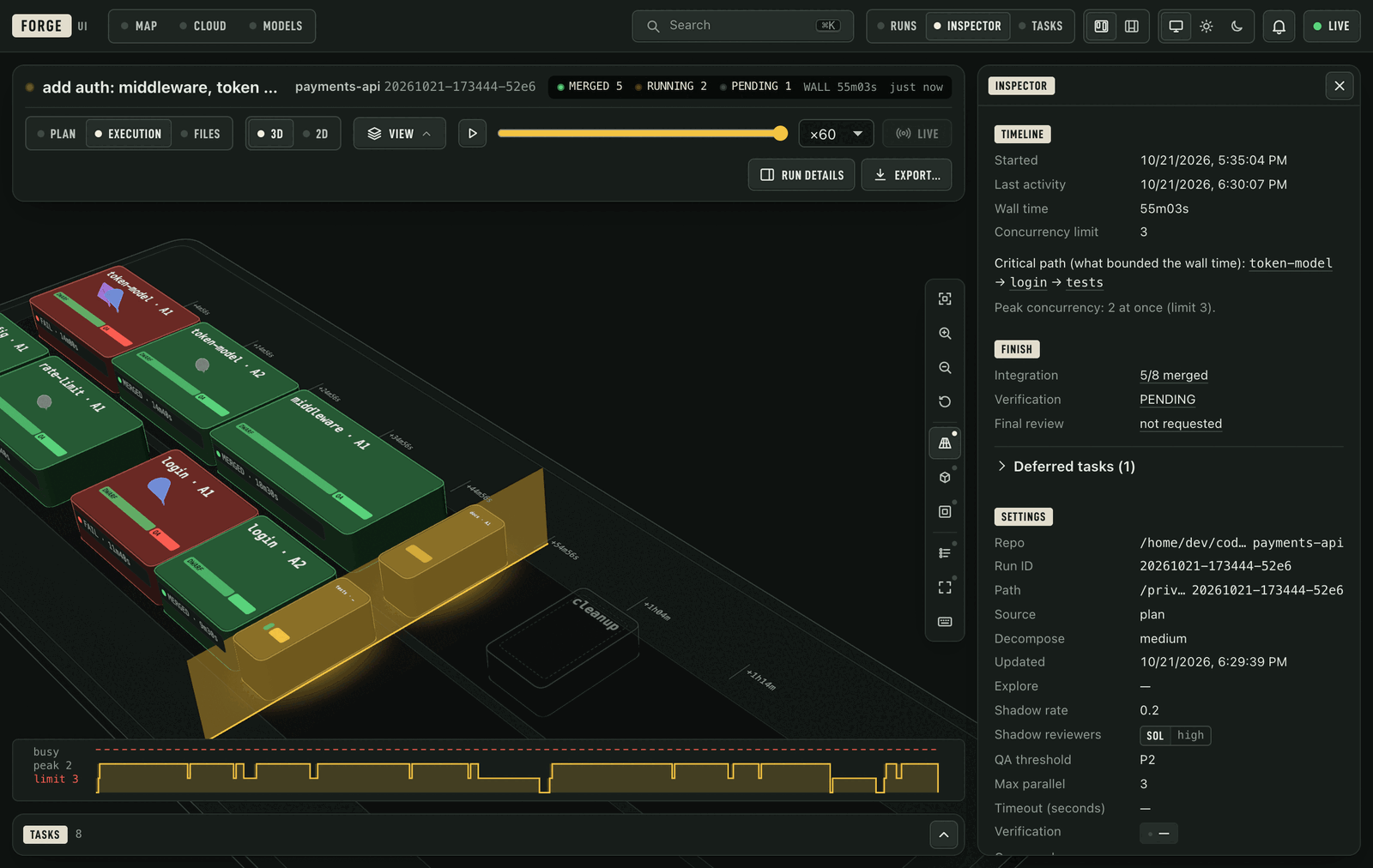Select the system theme monitor icon
Screen dimensions: 1373x868
1176,27
